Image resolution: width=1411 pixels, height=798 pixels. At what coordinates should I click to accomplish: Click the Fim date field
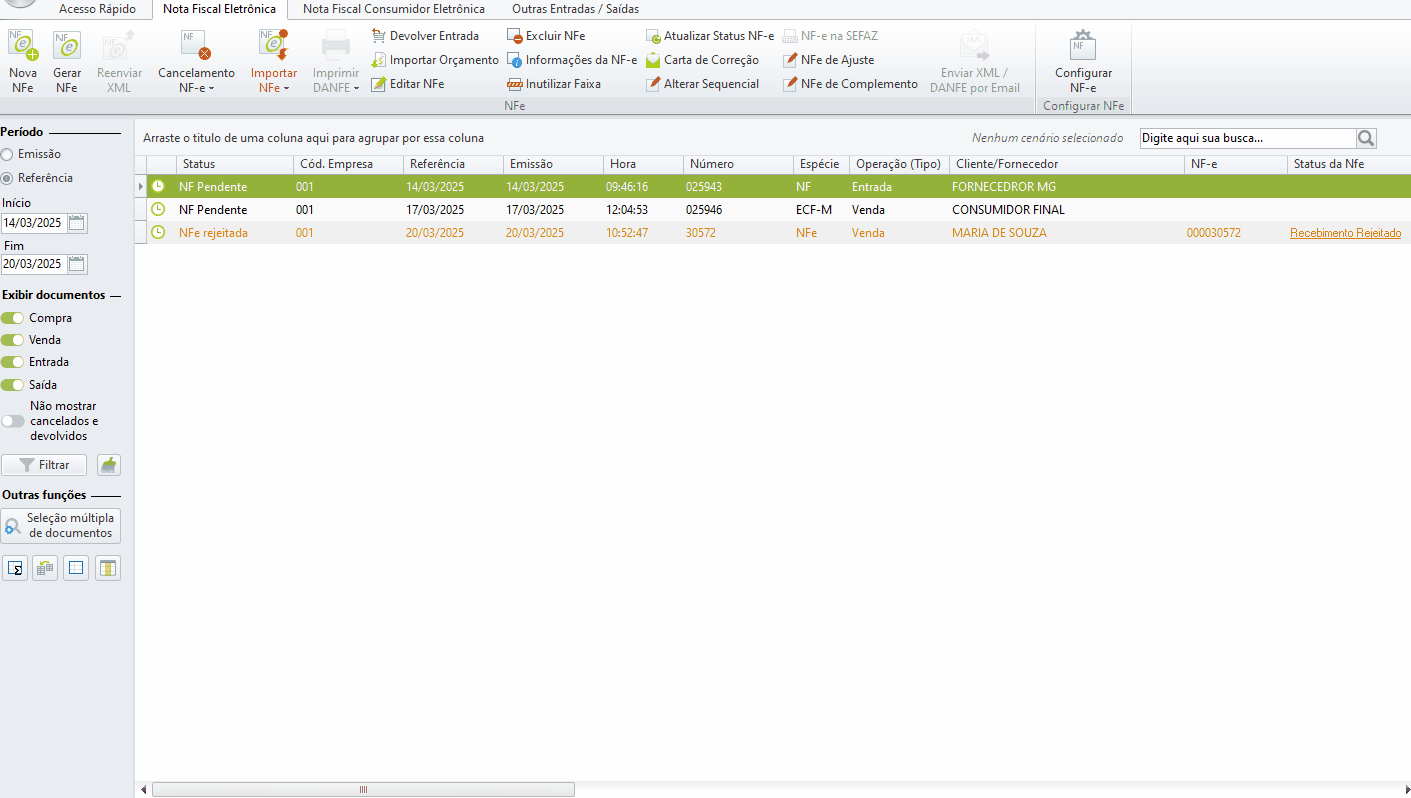coord(33,264)
